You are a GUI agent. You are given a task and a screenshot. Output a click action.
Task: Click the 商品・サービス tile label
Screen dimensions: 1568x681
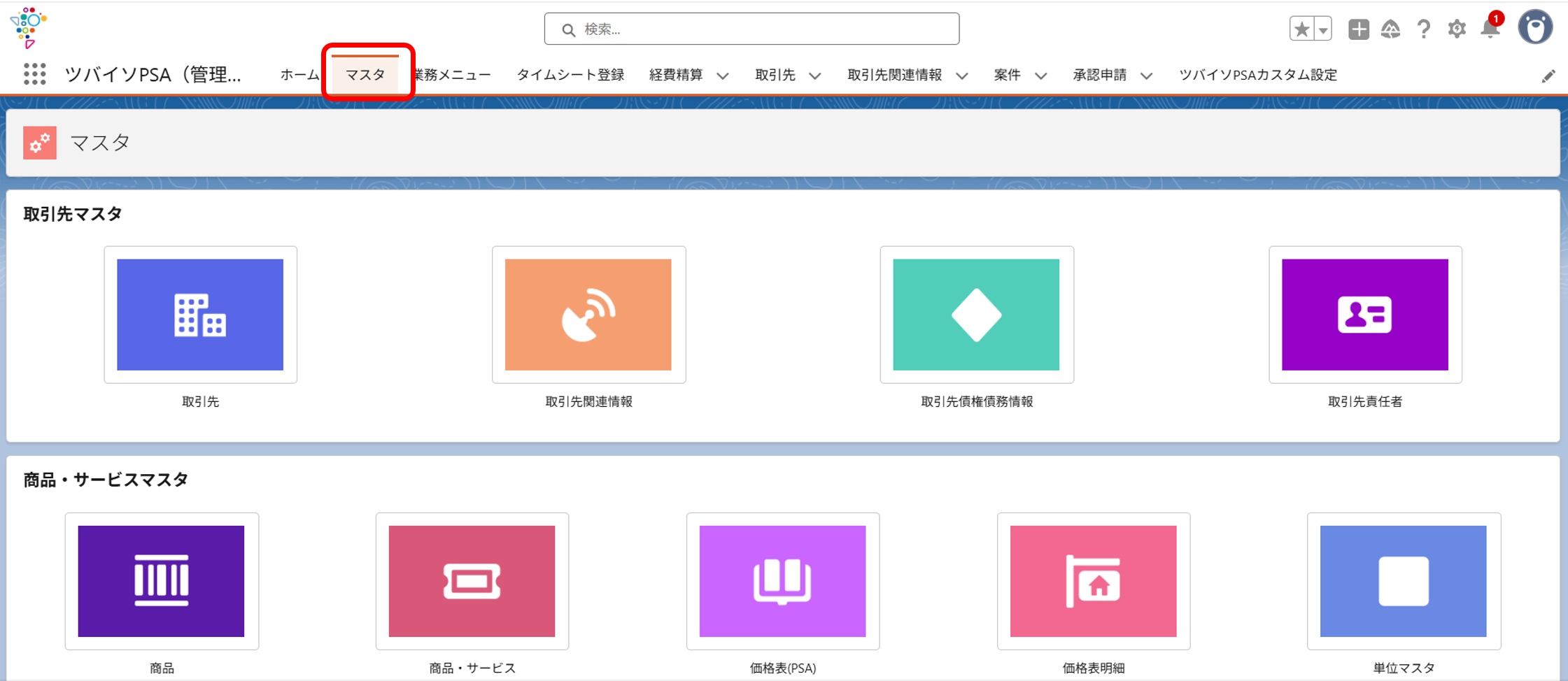tap(472, 668)
